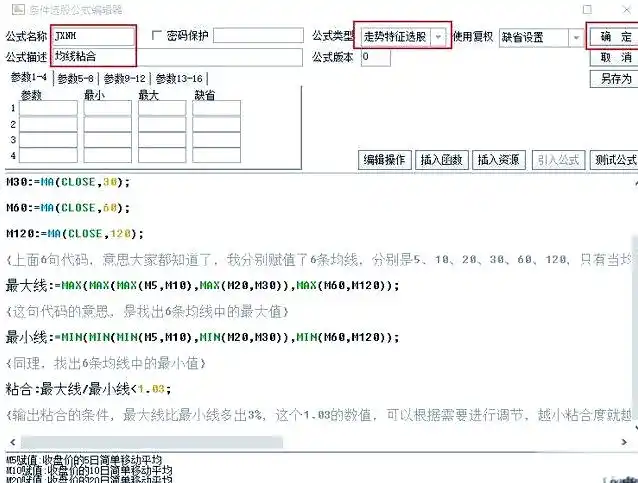This screenshot has height=483, width=638.
Task: Click the row 4 缺省 field
Action: click(216, 155)
